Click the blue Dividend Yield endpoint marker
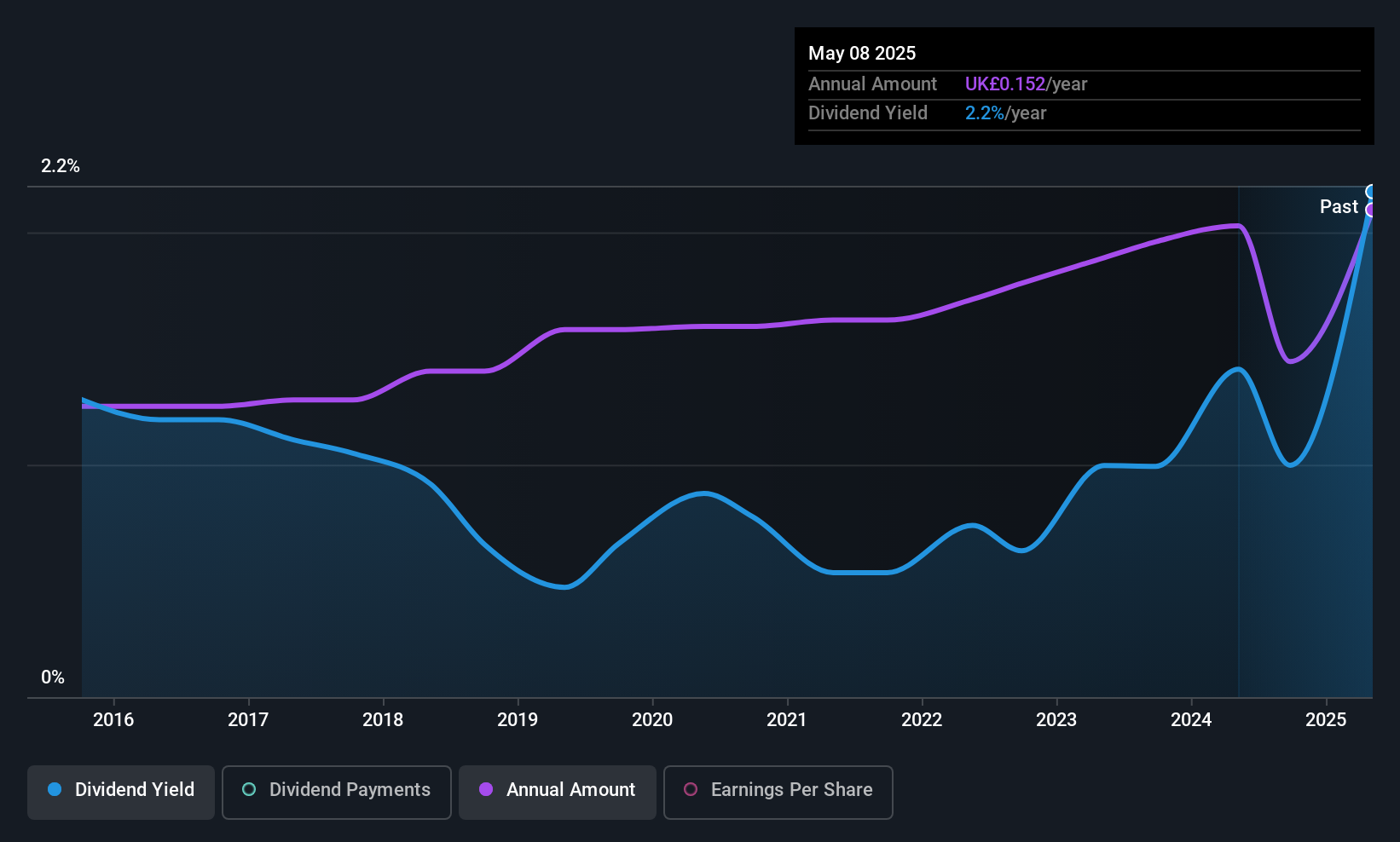 pyautogui.click(x=1371, y=192)
